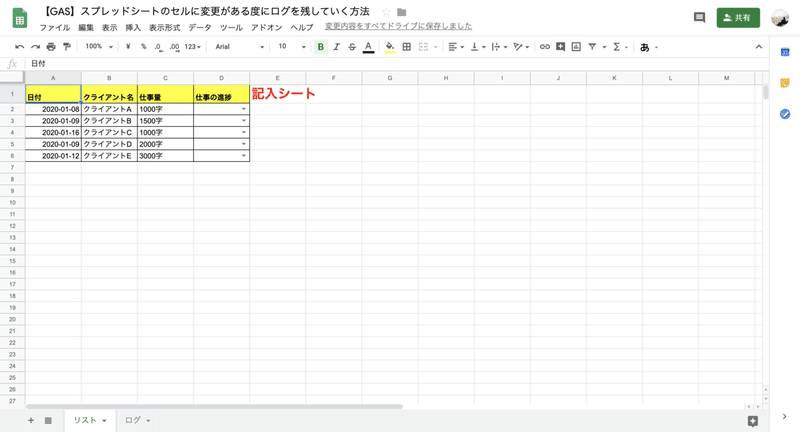Viewport: 800px width, 432px height.
Task: Open the 表示 menu
Action: (x=109, y=28)
